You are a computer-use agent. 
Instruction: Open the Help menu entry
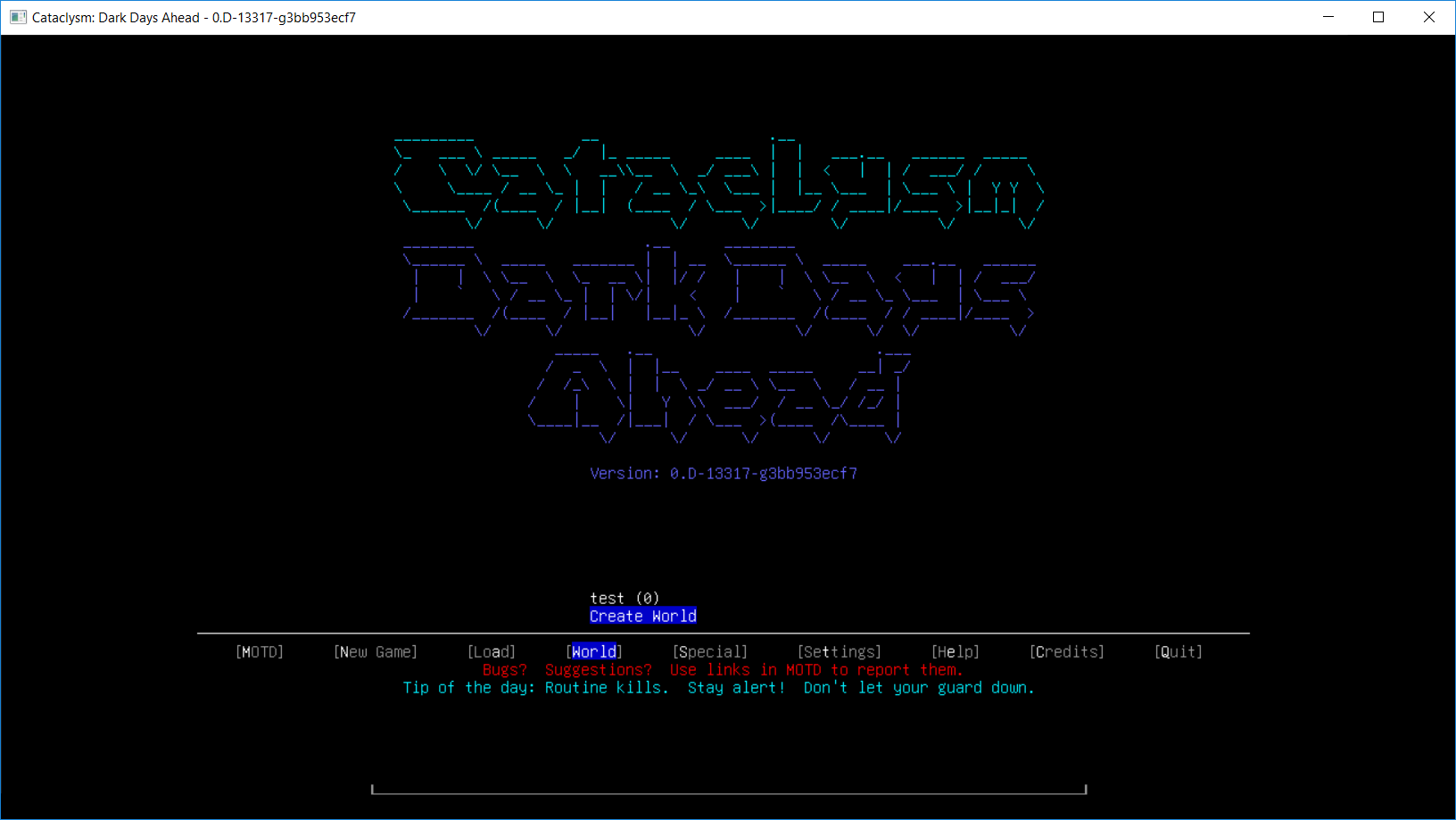pyautogui.click(x=955, y=652)
